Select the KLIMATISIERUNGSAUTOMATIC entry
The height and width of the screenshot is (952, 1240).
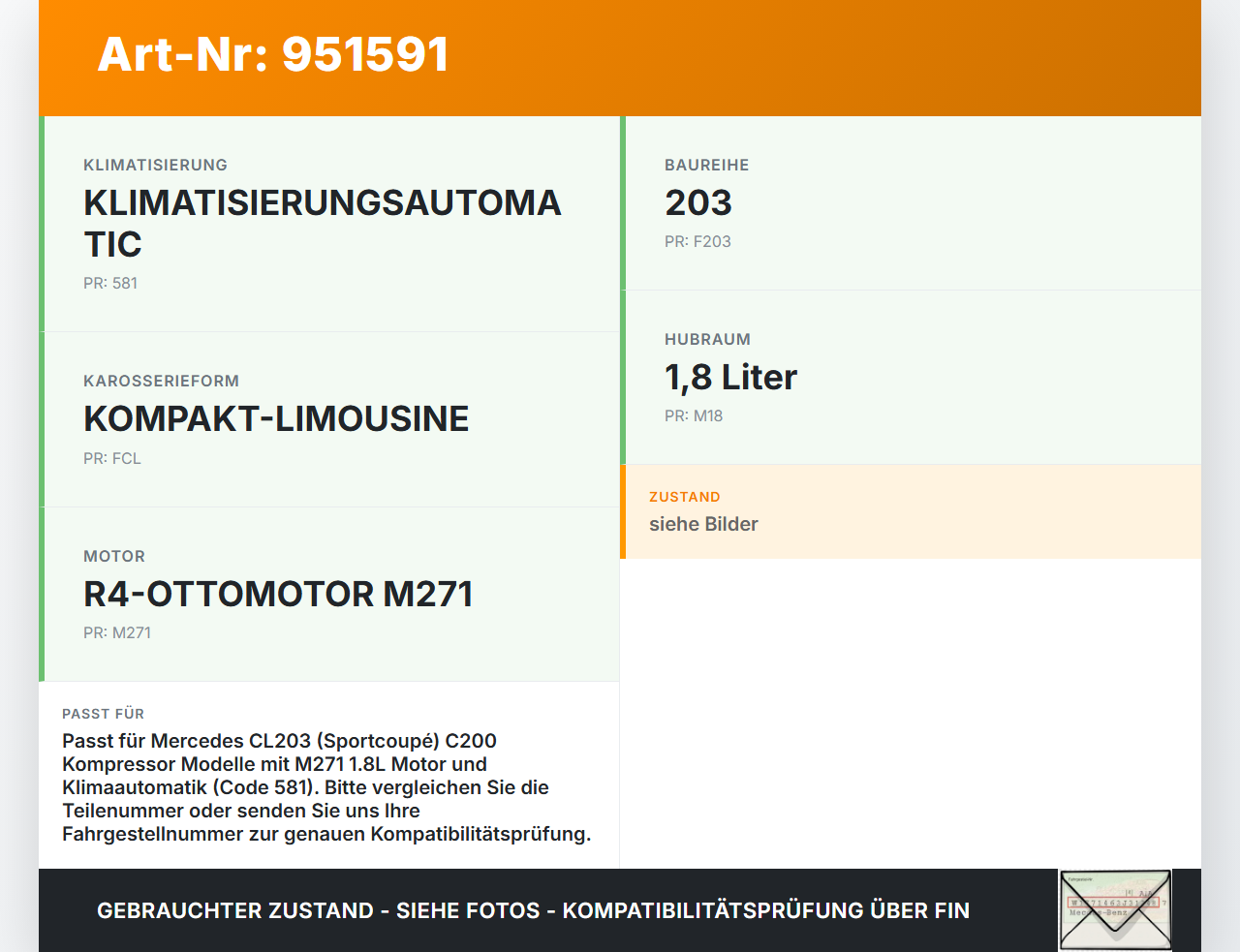(x=323, y=223)
